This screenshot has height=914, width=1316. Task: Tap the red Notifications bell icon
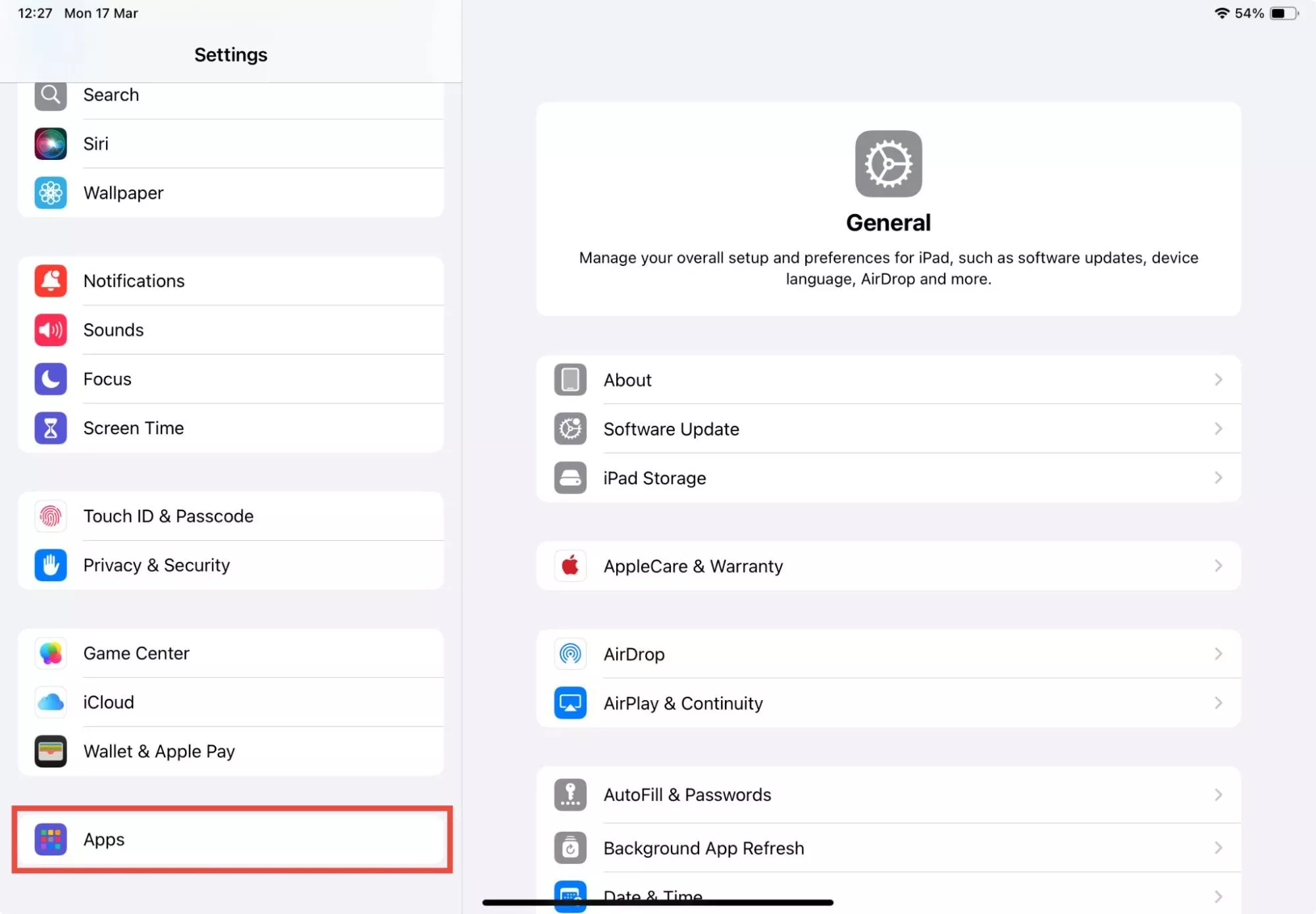pyautogui.click(x=51, y=281)
